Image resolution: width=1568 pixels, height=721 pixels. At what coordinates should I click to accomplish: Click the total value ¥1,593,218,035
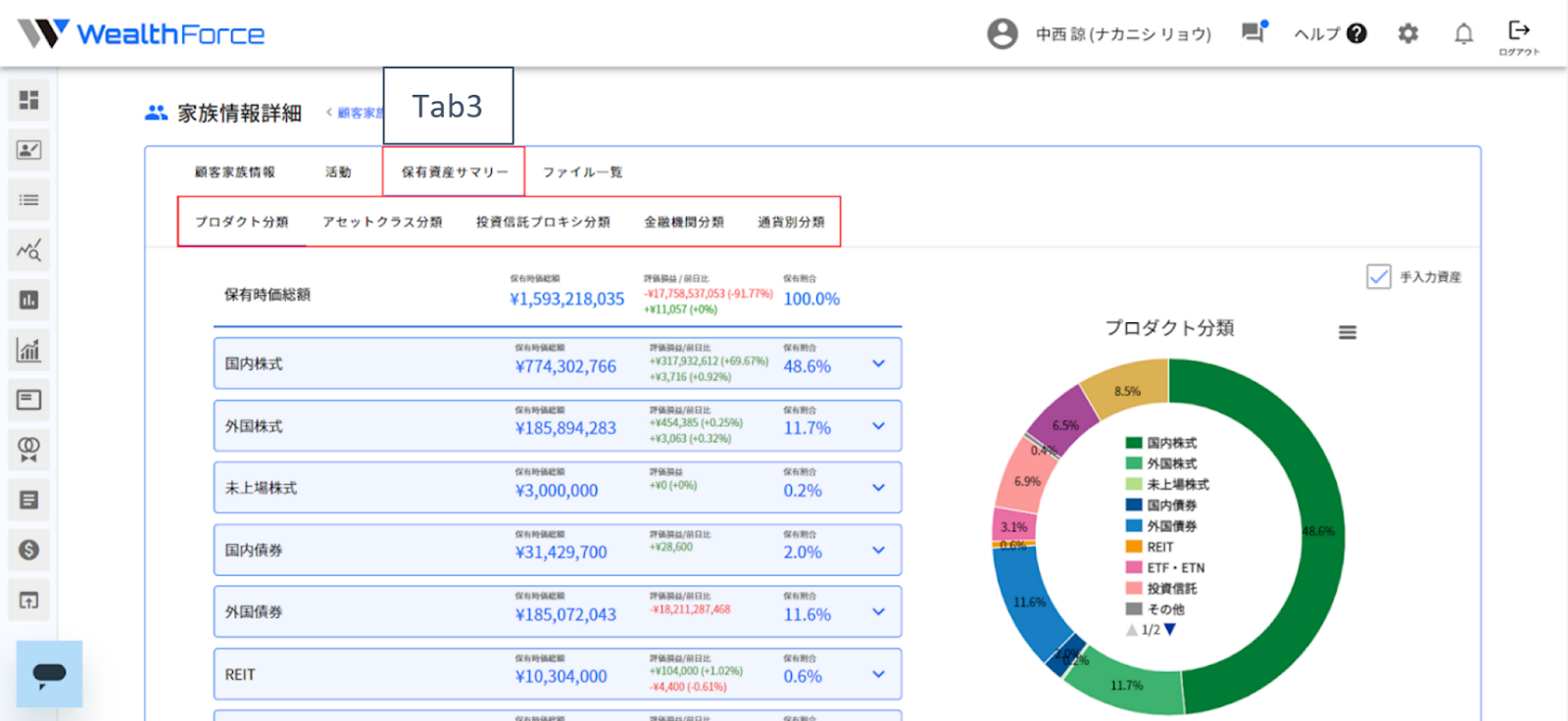(x=566, y=299)
